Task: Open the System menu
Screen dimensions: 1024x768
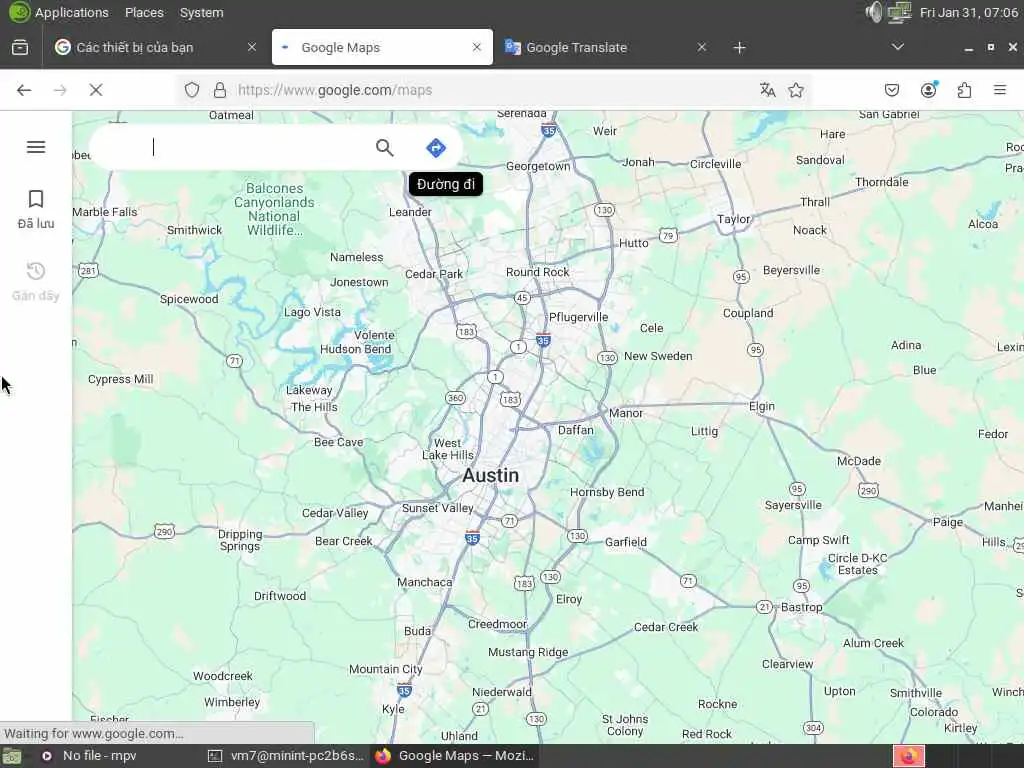Action: 201,12
